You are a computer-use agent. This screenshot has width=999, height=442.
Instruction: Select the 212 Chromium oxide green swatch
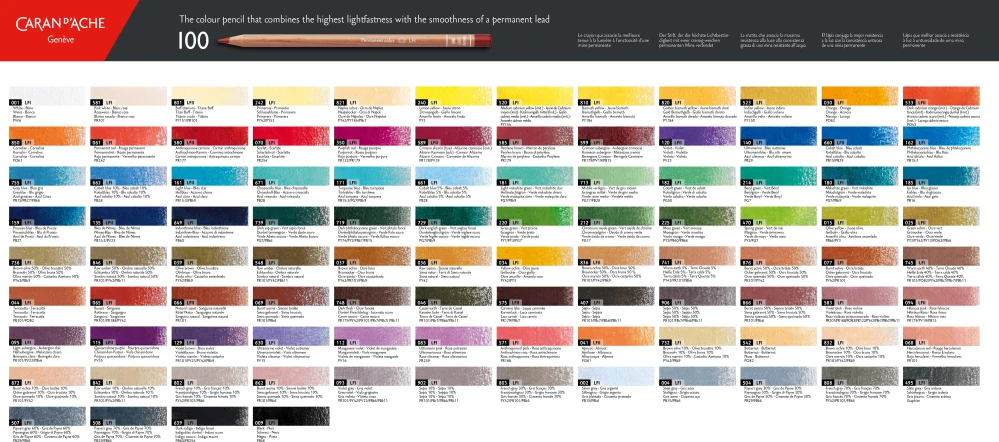pyautogui.click(x=616, y=216)
